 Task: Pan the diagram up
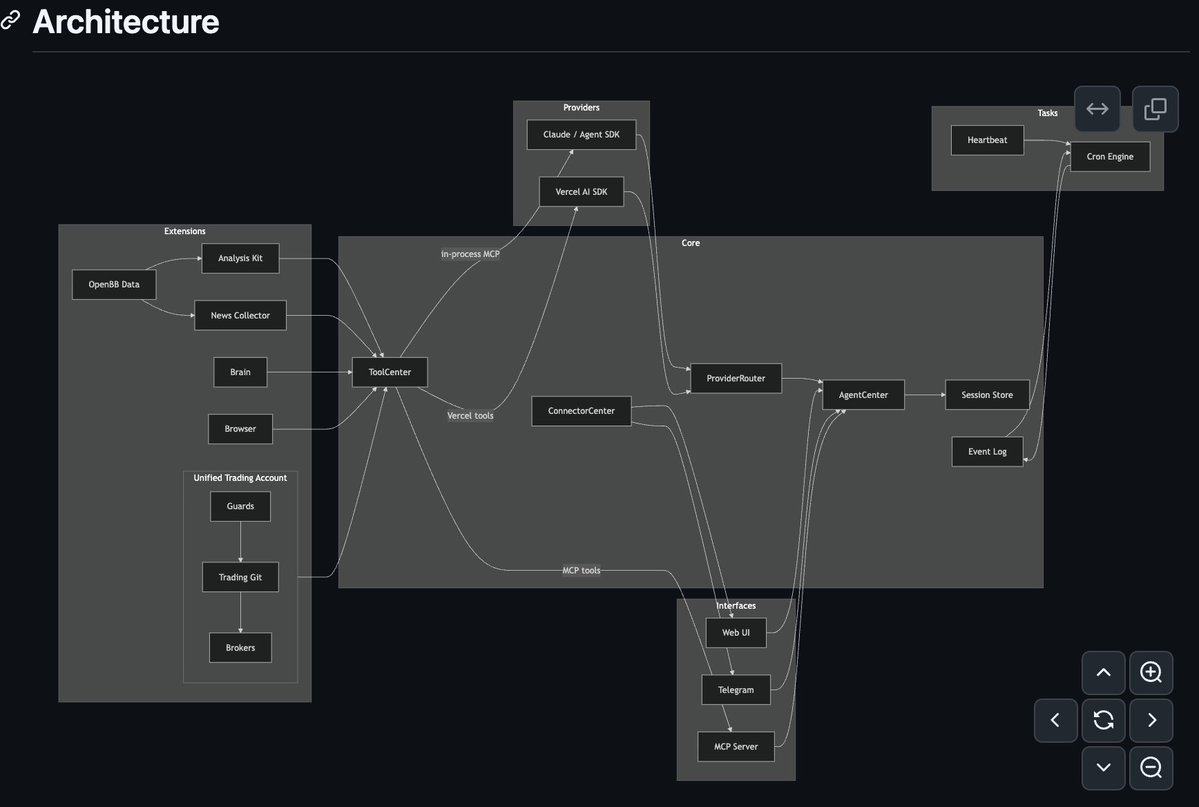coord(1103,673)
